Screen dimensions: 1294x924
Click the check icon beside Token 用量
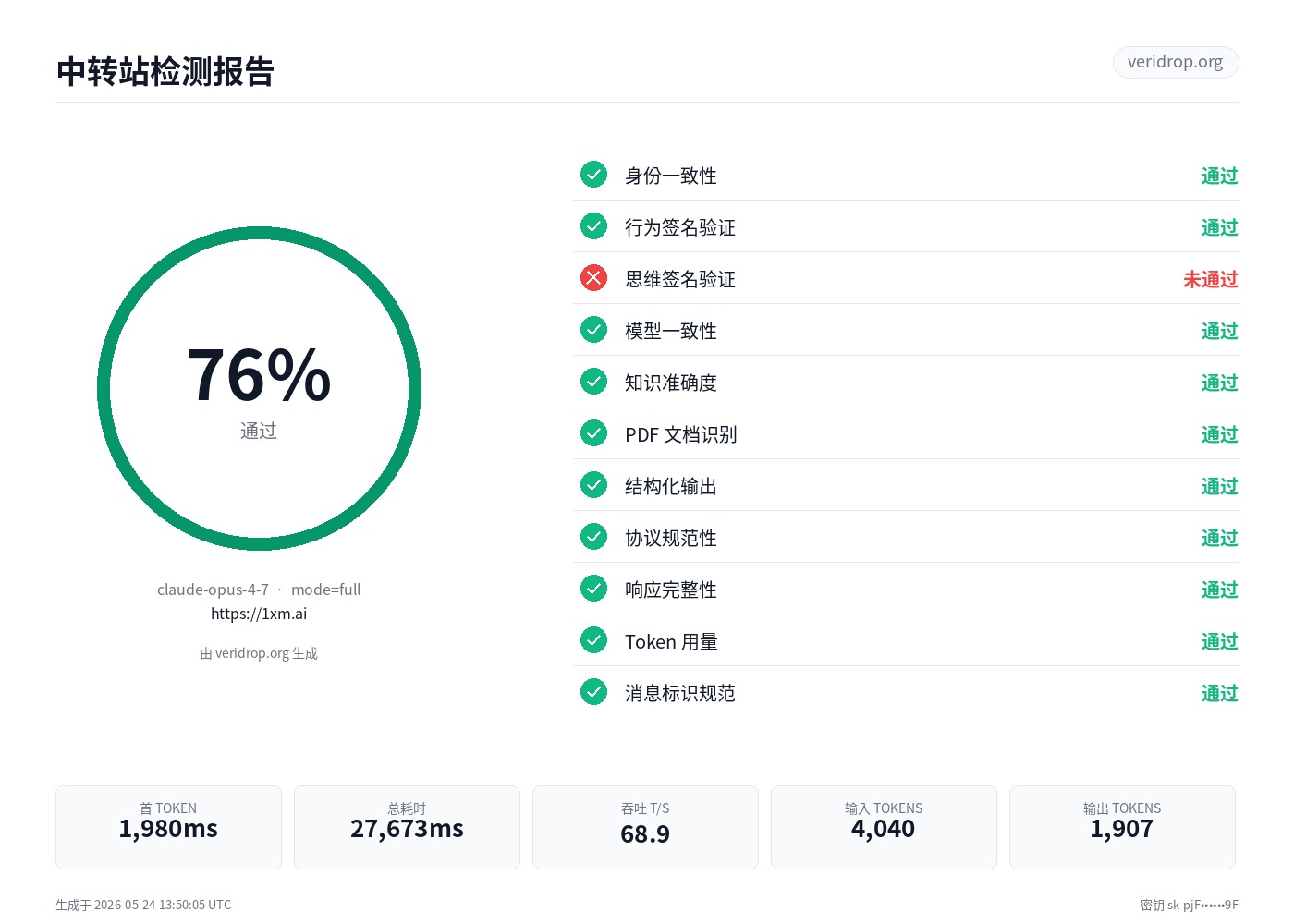593,640
